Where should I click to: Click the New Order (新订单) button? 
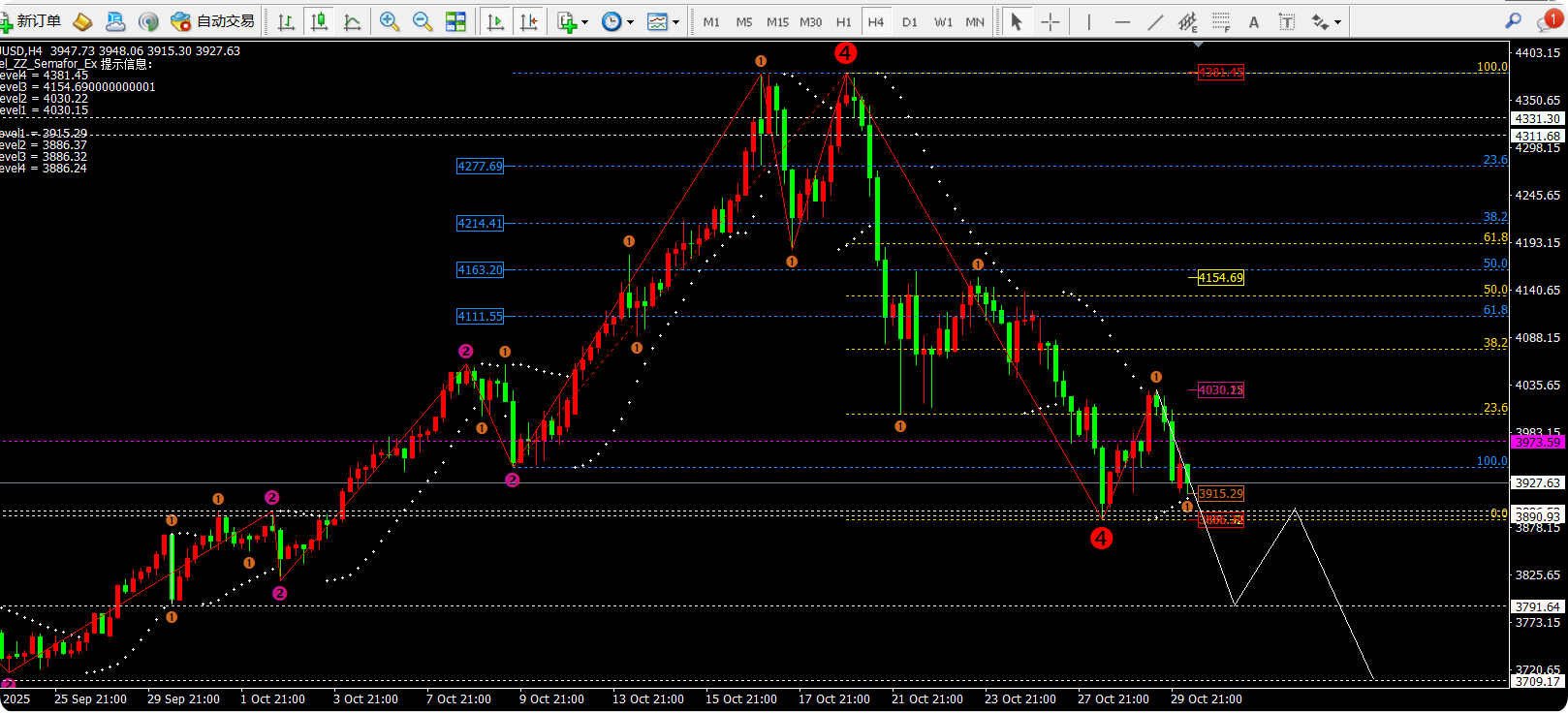point(31,21)
